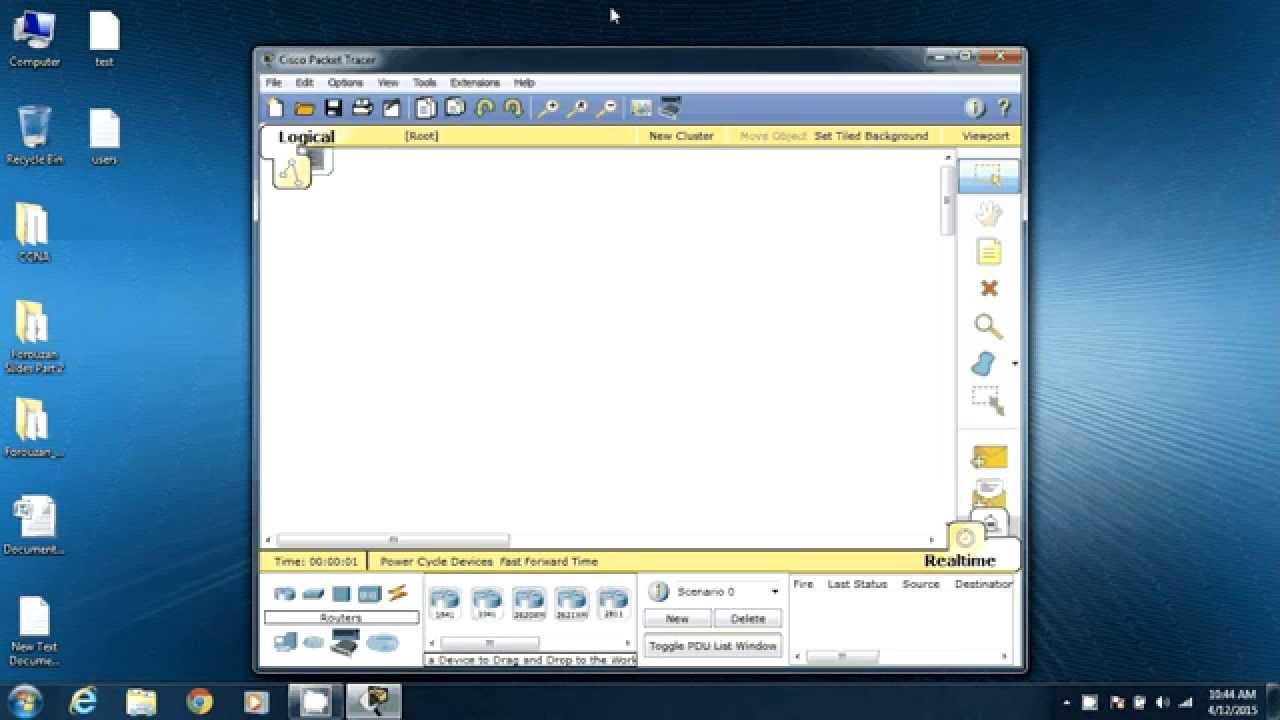Select the WAN Emulation cloud category

click(x=314, y=643)
